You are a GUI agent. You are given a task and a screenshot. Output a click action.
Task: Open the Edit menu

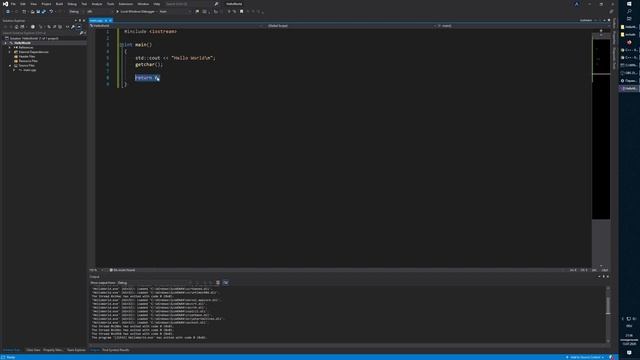pos(23,4)
